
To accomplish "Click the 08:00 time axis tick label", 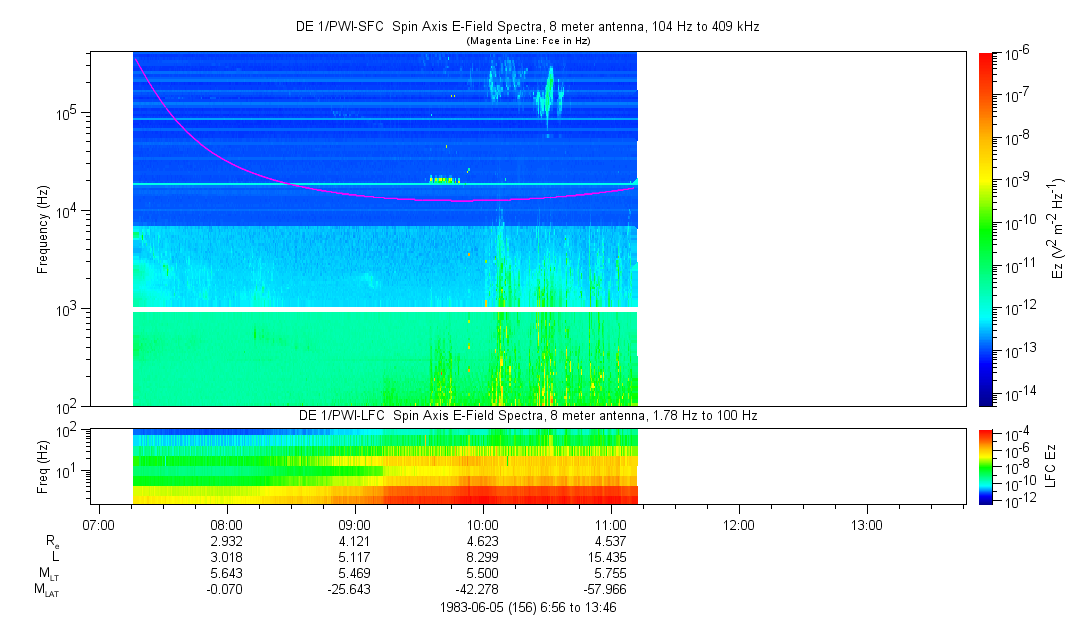I will (x=227, y=525).
